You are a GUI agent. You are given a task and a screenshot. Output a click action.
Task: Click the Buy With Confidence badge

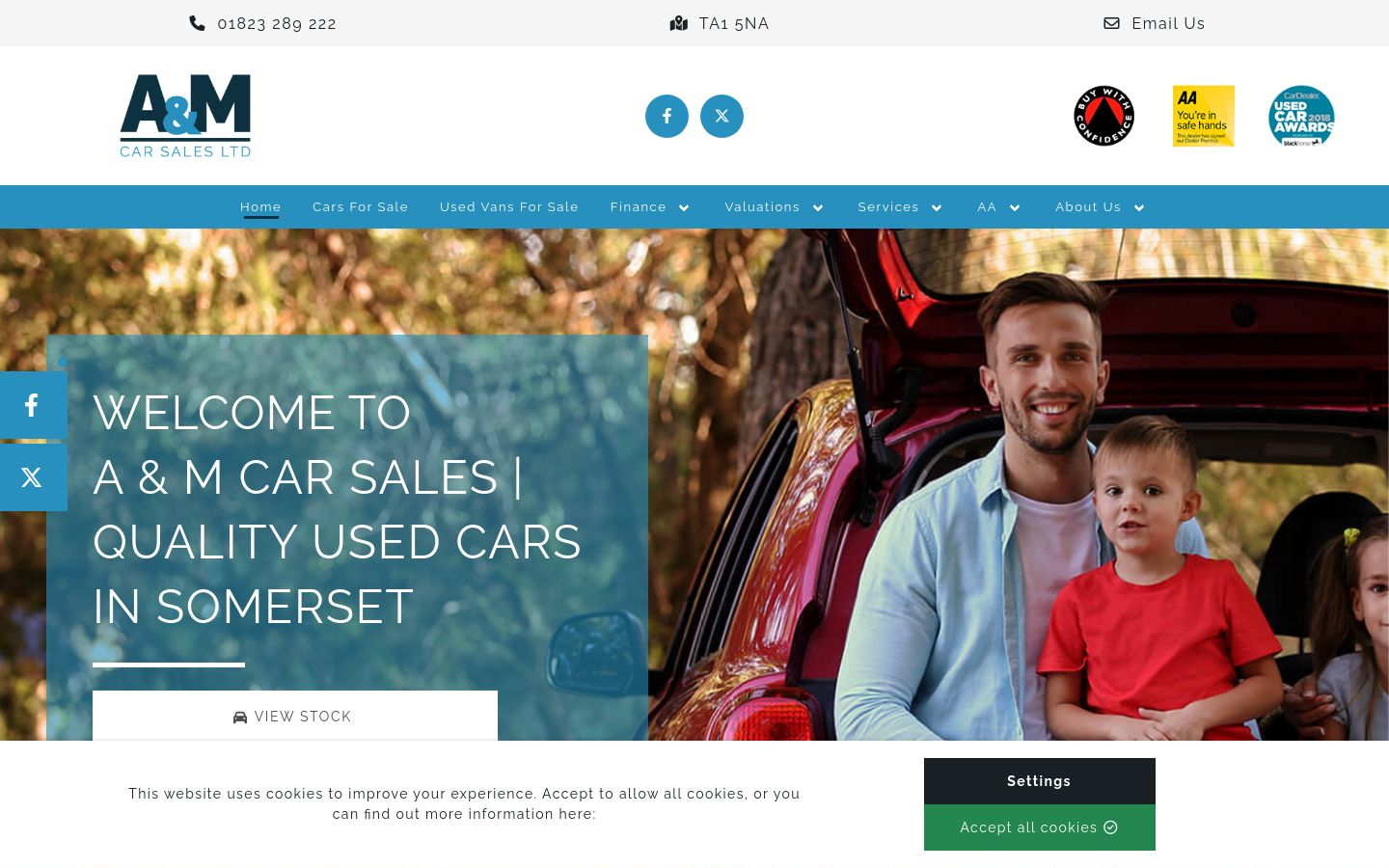(1103, 116)
